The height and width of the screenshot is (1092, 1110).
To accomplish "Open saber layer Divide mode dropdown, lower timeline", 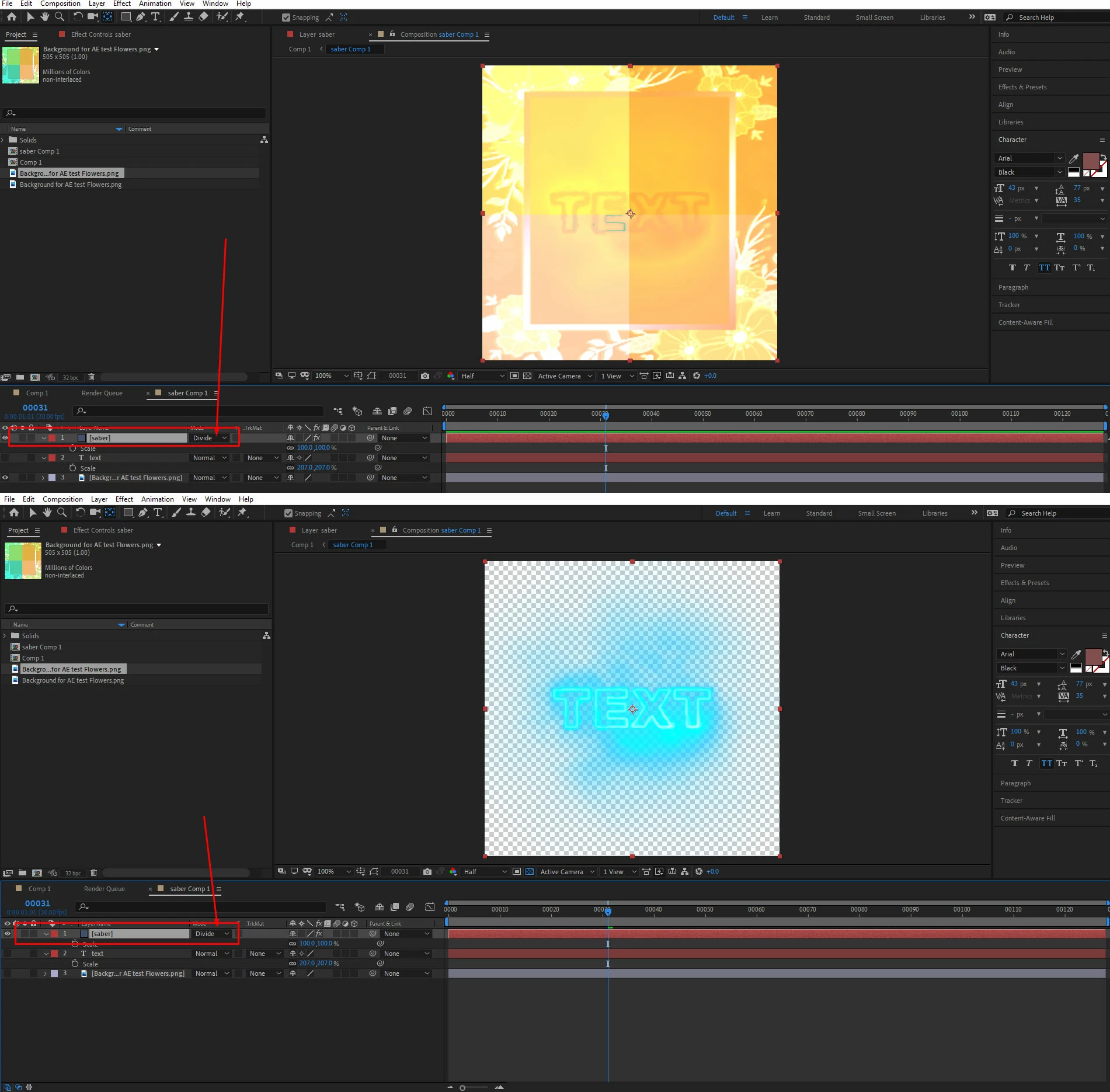I will point(213,934).
